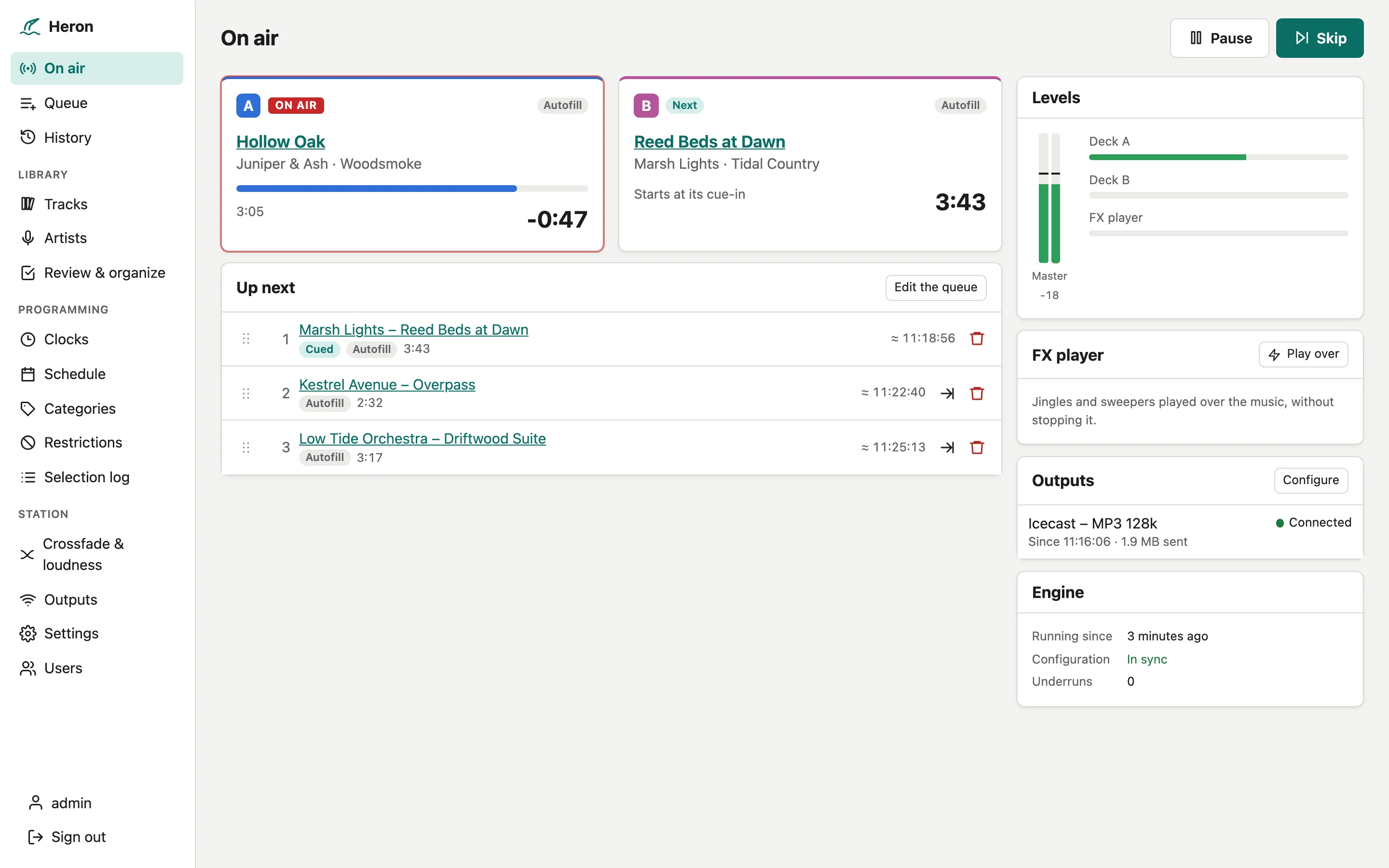Screen dimensions: 1389x868
Task: Open Crossfade & loudness
Action: [x=96, y=554]
